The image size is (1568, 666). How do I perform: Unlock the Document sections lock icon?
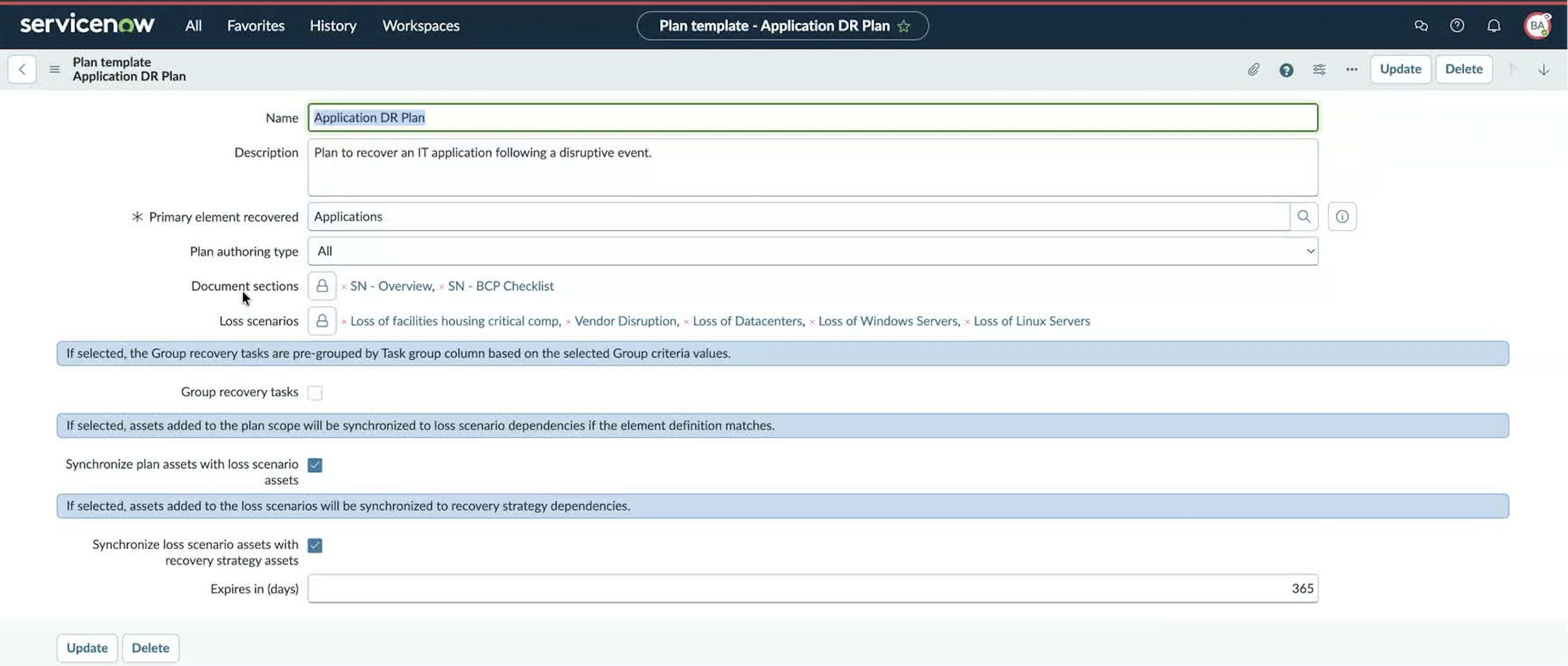[322, 286]
